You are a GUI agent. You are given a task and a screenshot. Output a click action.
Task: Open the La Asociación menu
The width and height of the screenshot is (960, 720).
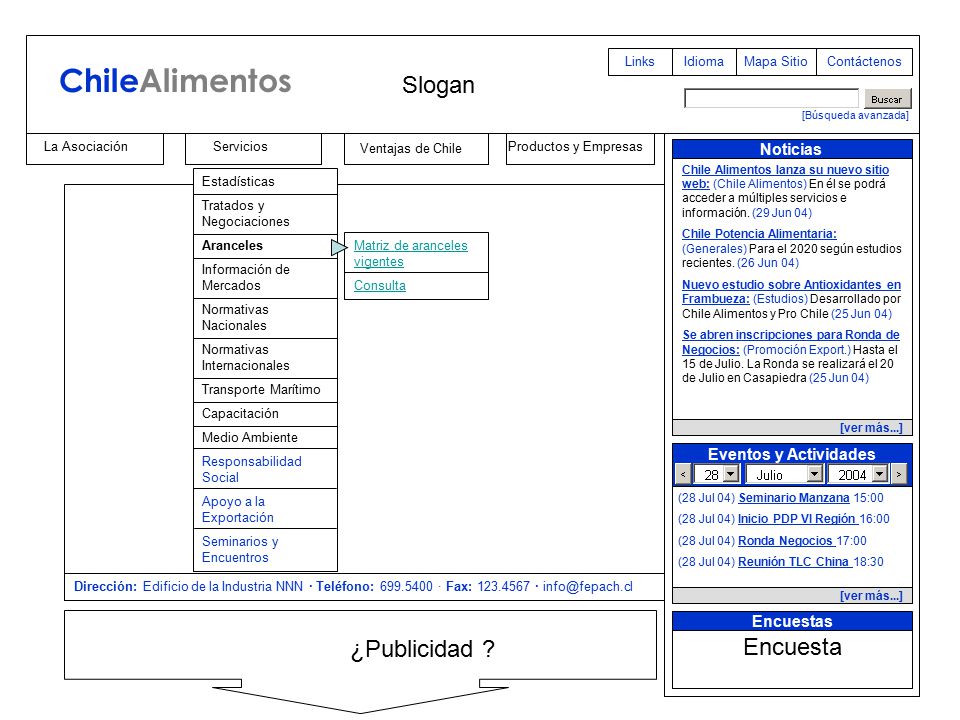click(x=95, y=148)
